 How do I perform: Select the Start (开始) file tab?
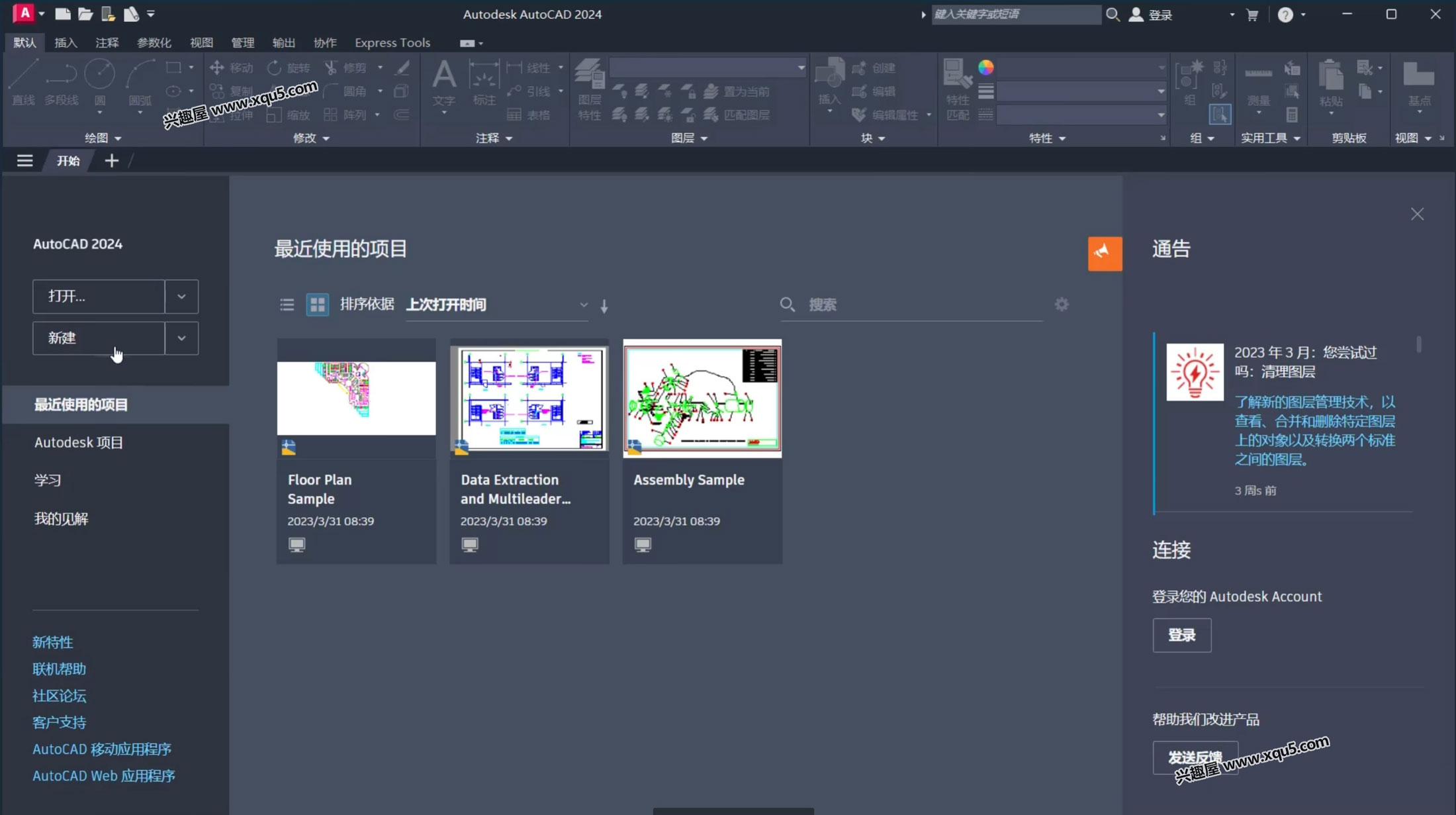coord(68,160)
